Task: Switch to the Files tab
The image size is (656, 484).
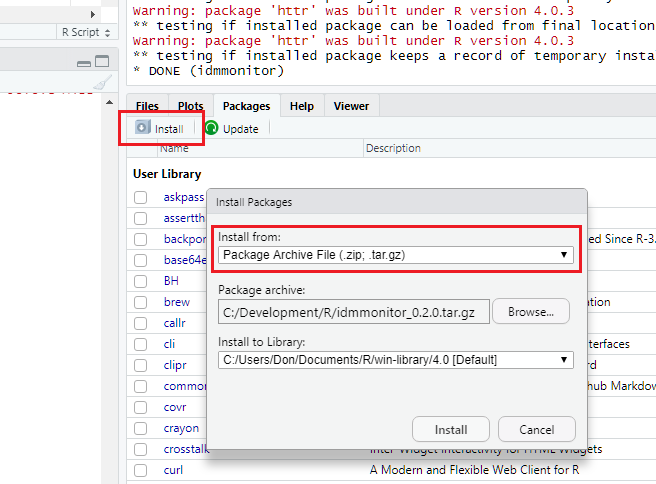Action: point(147,106)
